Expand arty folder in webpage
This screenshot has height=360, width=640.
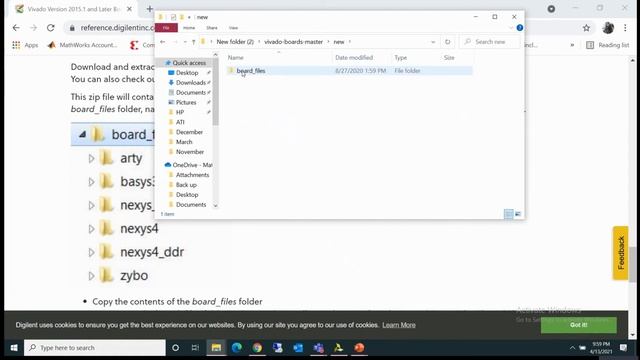pos(91,158)
